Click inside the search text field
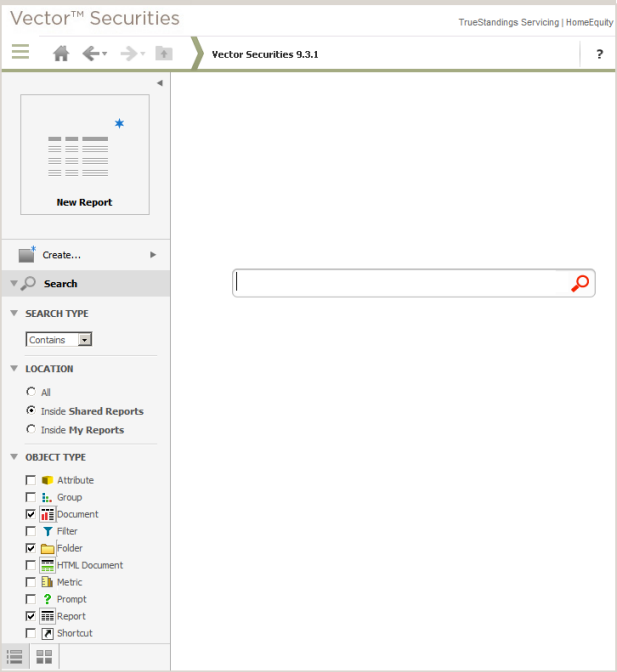Viewport: 617px width, 672px height. tap(401, 283)
